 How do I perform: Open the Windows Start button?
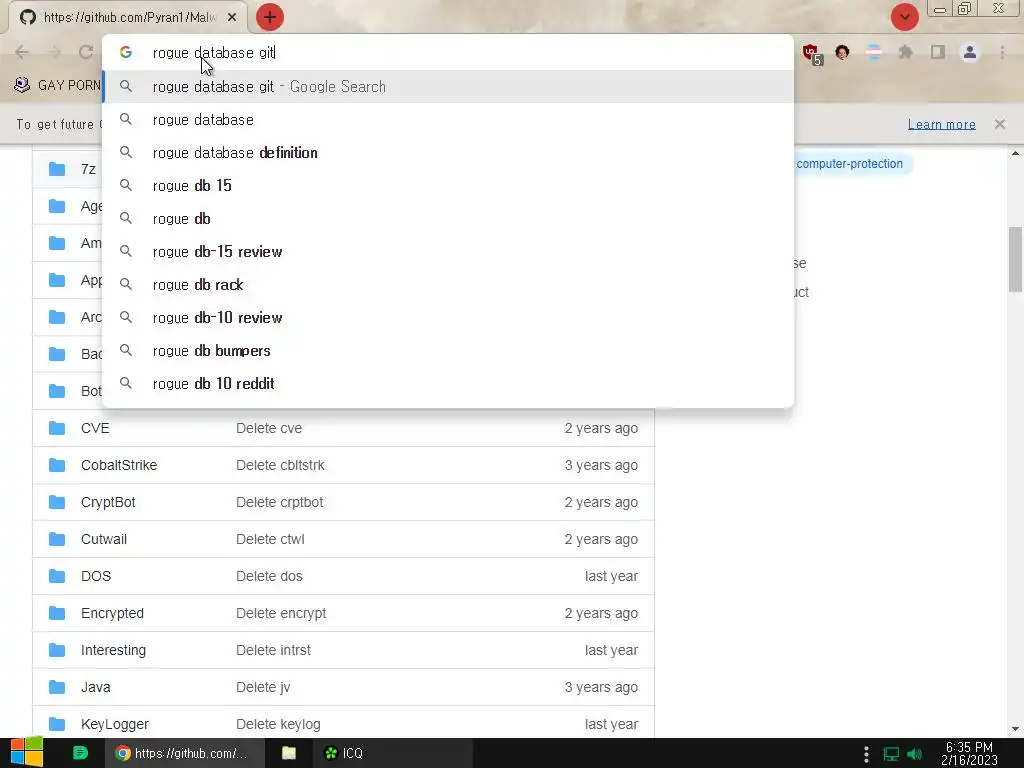(x=27, y=753)
